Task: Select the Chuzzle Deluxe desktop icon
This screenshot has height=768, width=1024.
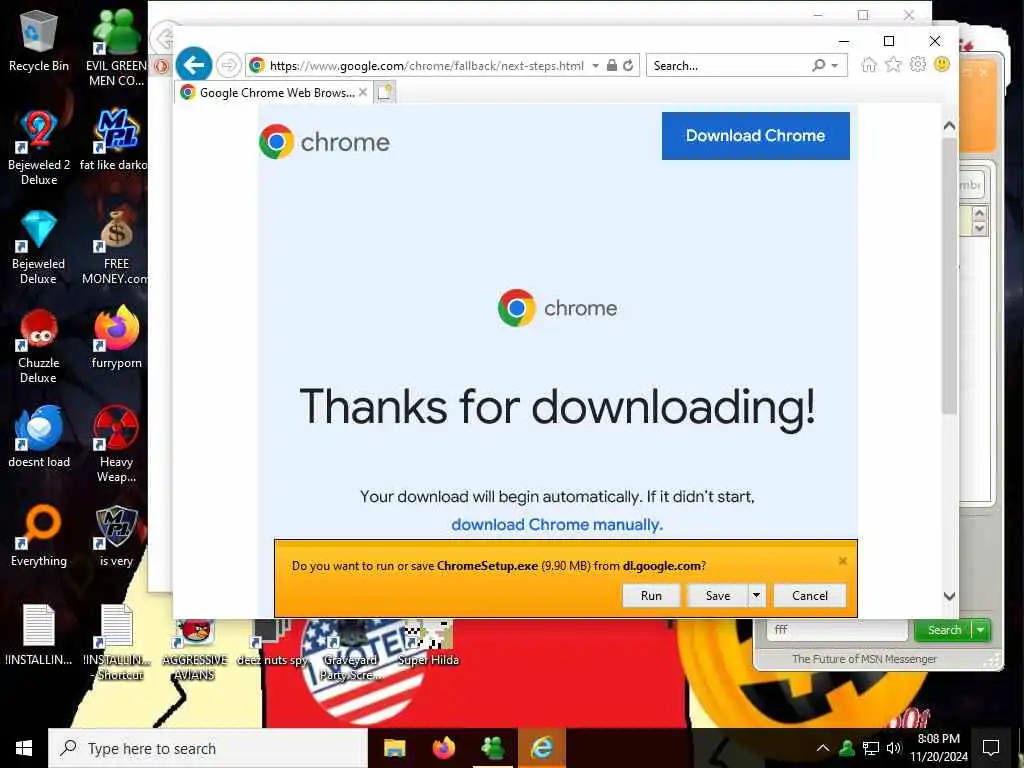Action: point(39,346)
